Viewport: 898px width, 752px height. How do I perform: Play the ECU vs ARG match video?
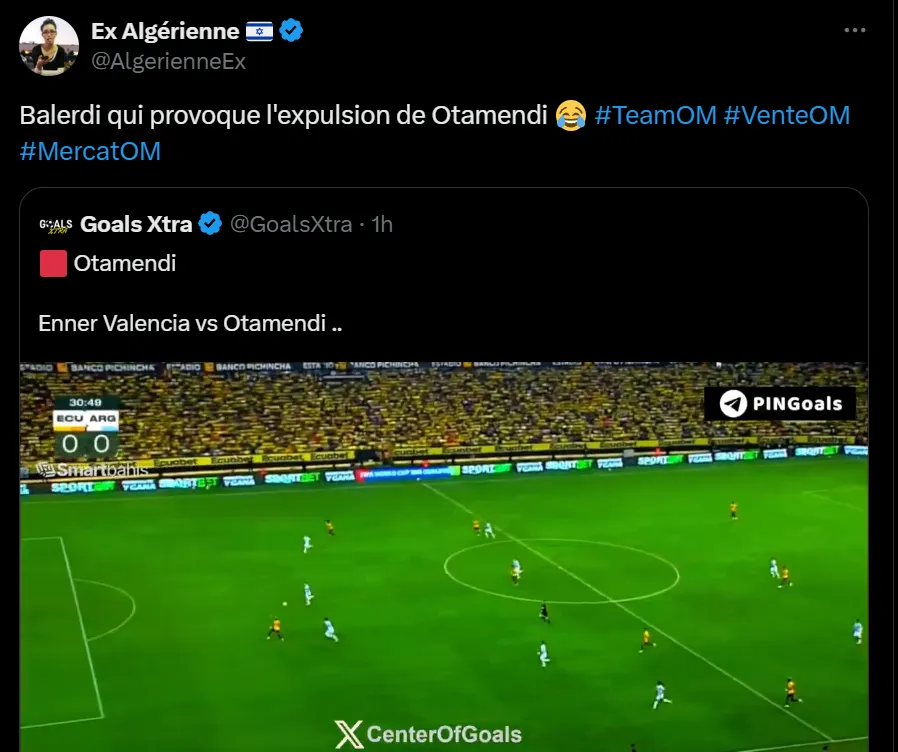click(444, 557)
